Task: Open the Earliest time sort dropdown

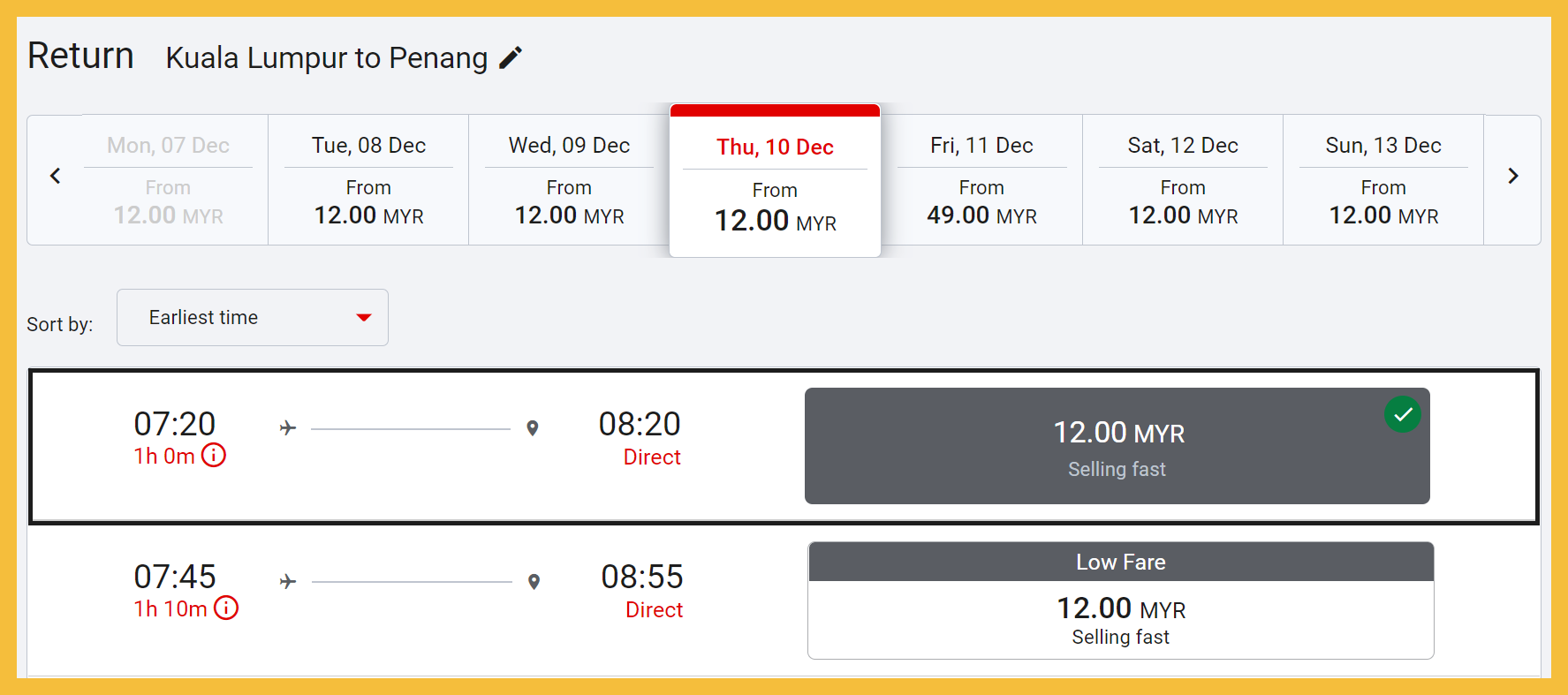Action: 252,318
